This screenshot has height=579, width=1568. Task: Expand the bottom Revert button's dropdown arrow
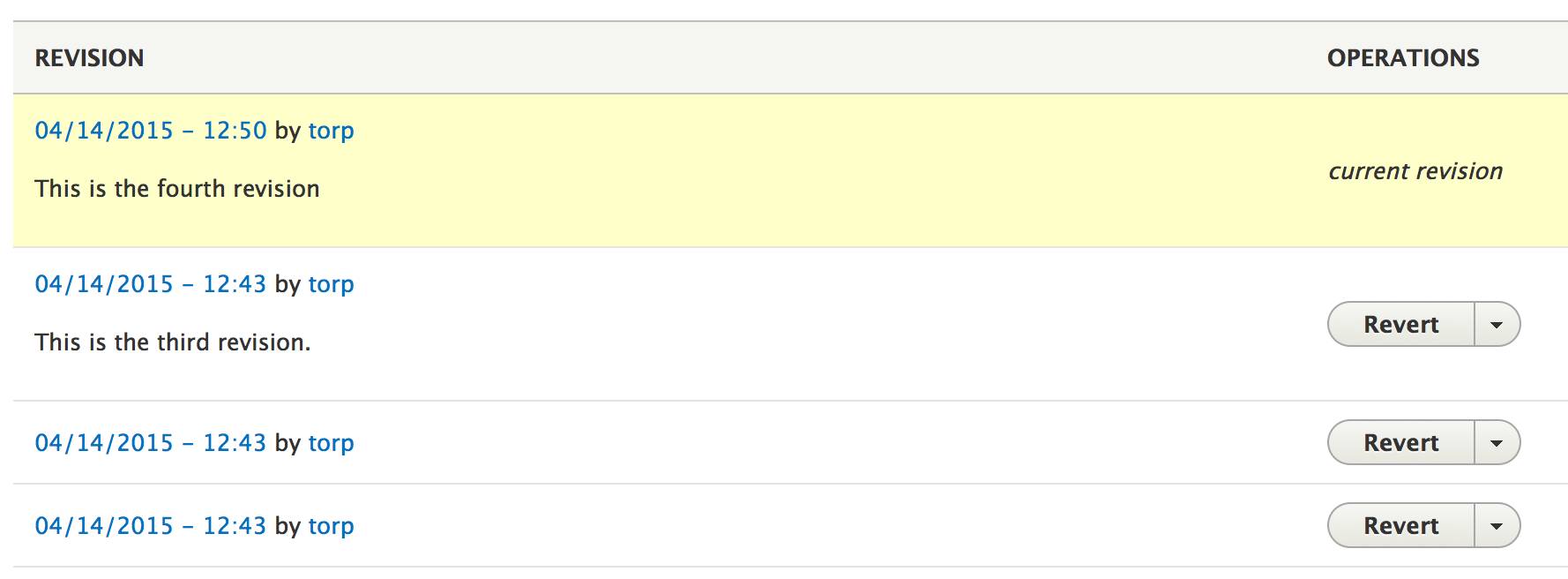coord(1497,525)
